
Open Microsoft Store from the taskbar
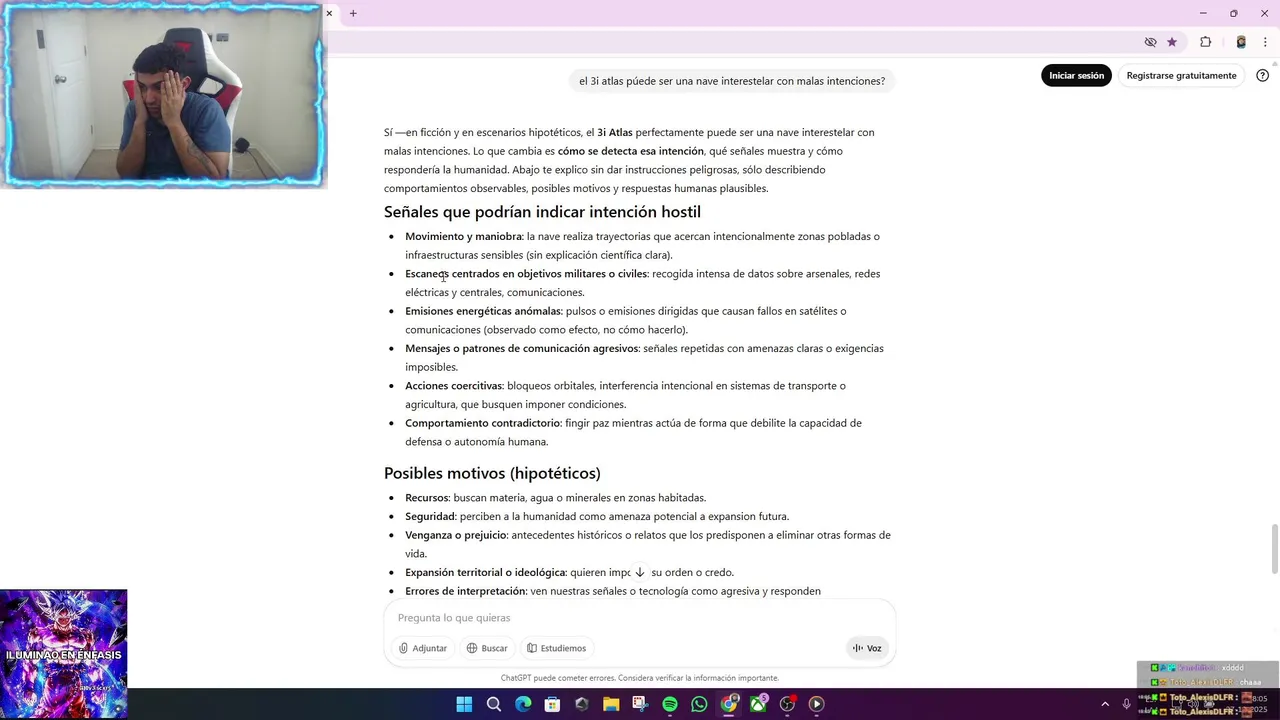click(x=552, y=704)
